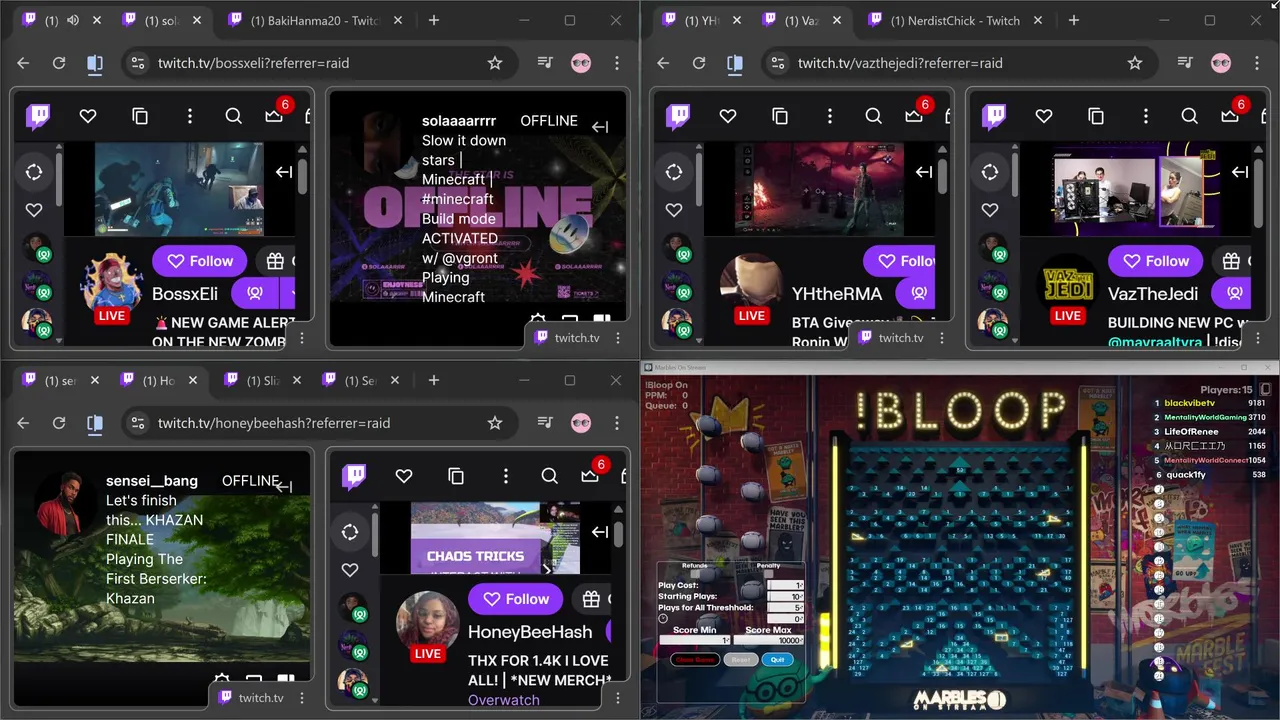Viewport: 1280px width, 720px height.
Task: Click Quit button in Marbles settings
Action: point(777,659)
